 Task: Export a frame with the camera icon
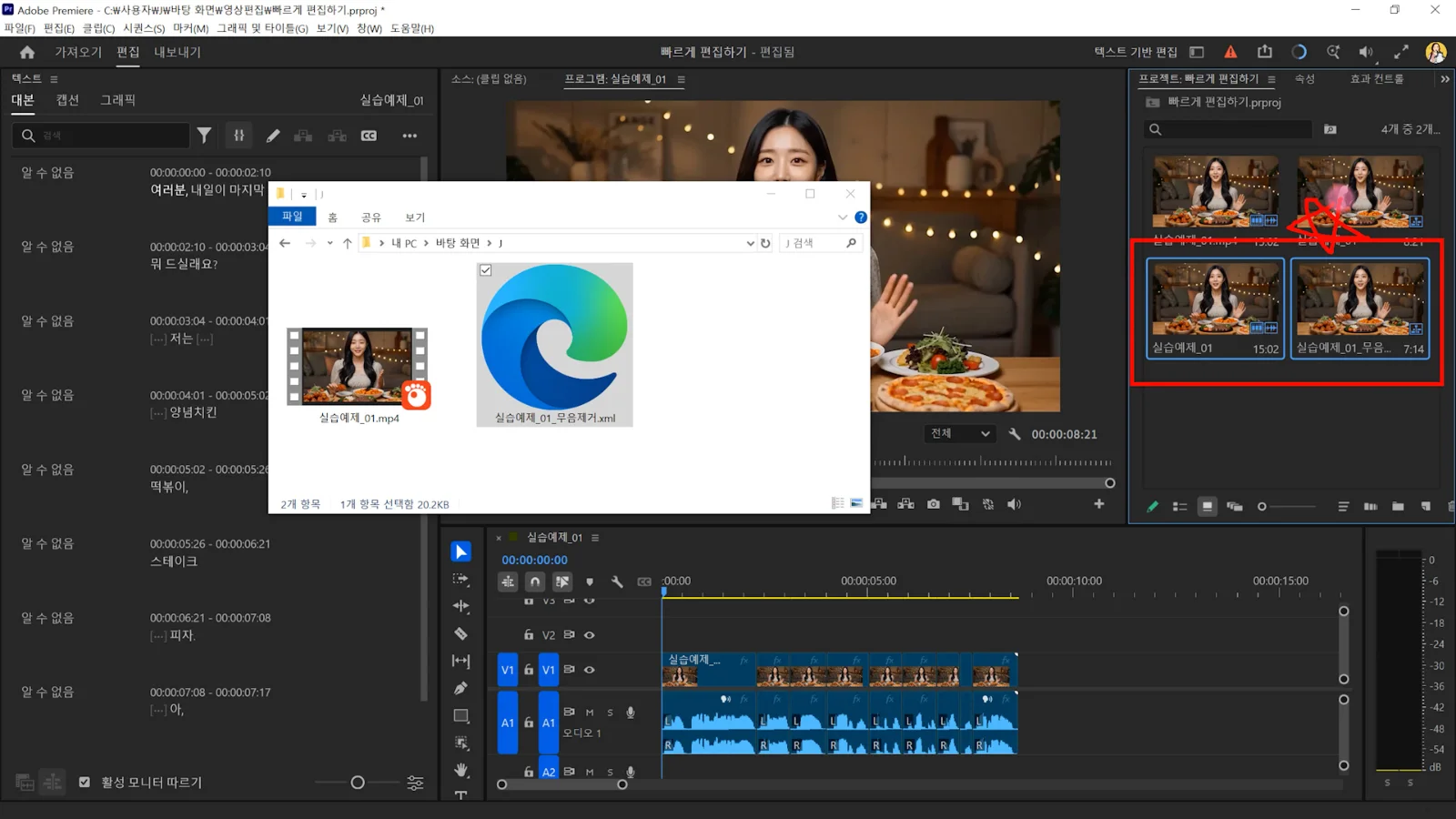[934, 504]
